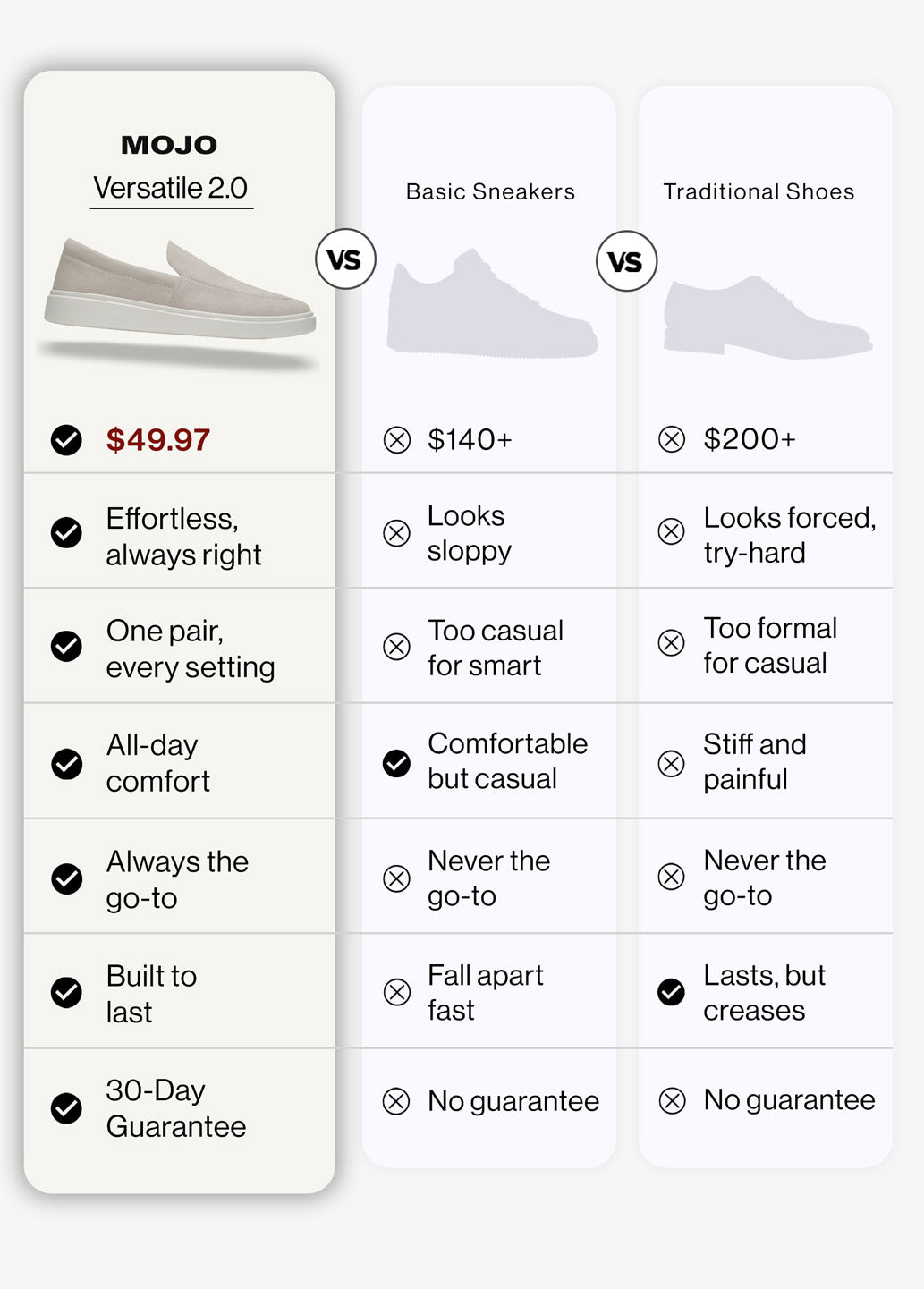Click the checkmark beside Lasts, but creases
Image resolution: width=924 pixels, height=1289 pixels.
coord(671,992)
